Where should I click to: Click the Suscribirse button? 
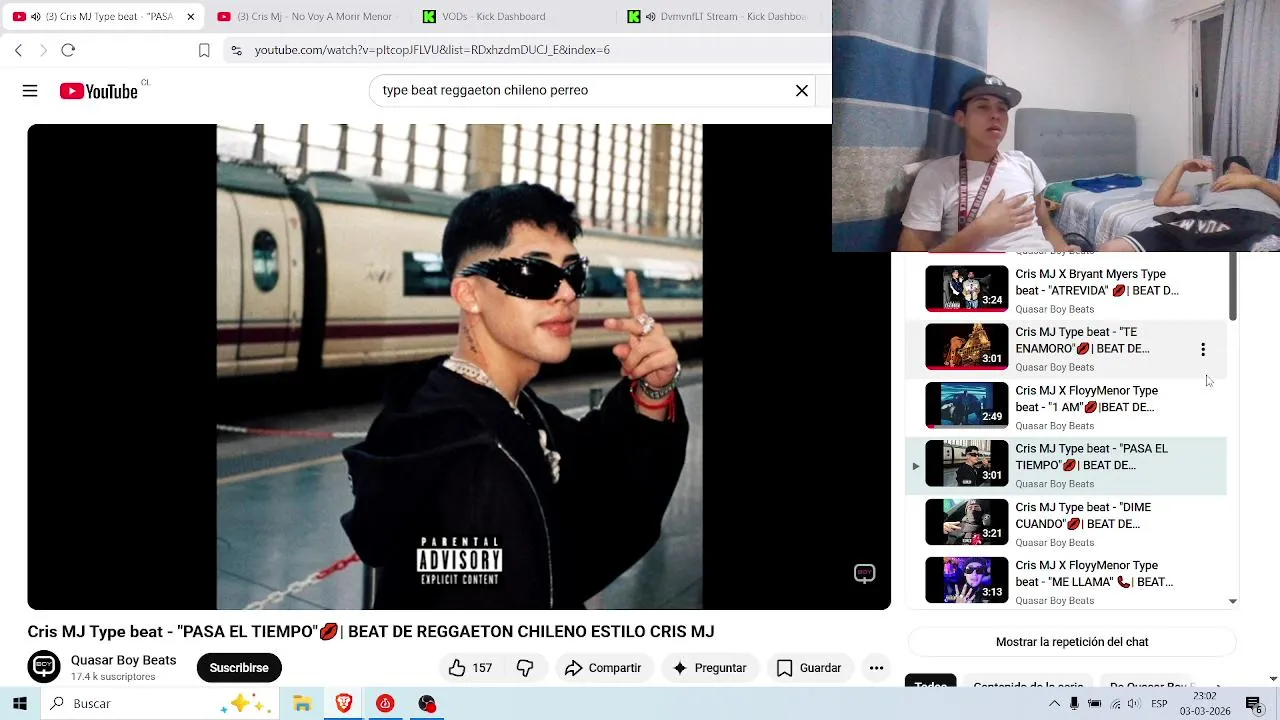coord(239,668)
